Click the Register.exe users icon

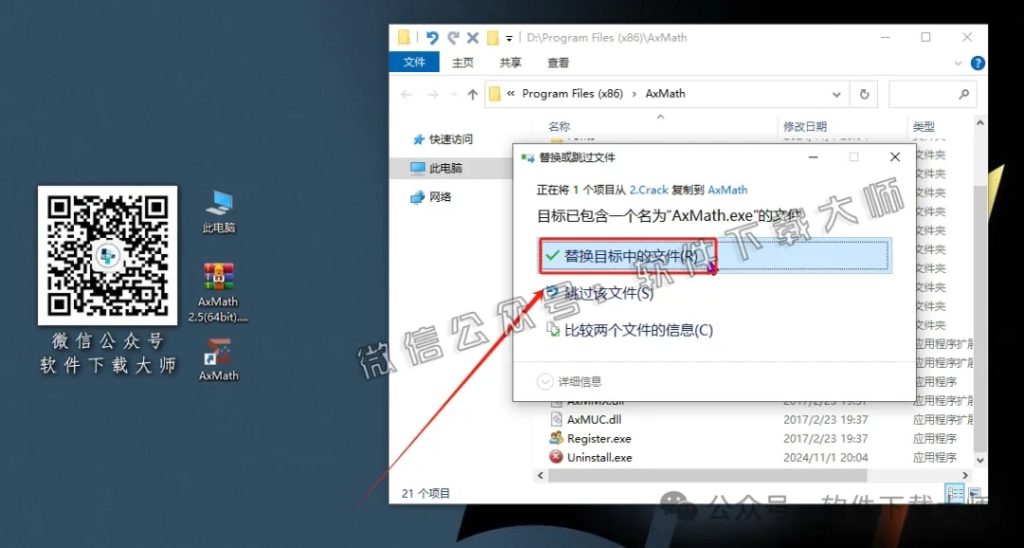coord(556,438)
